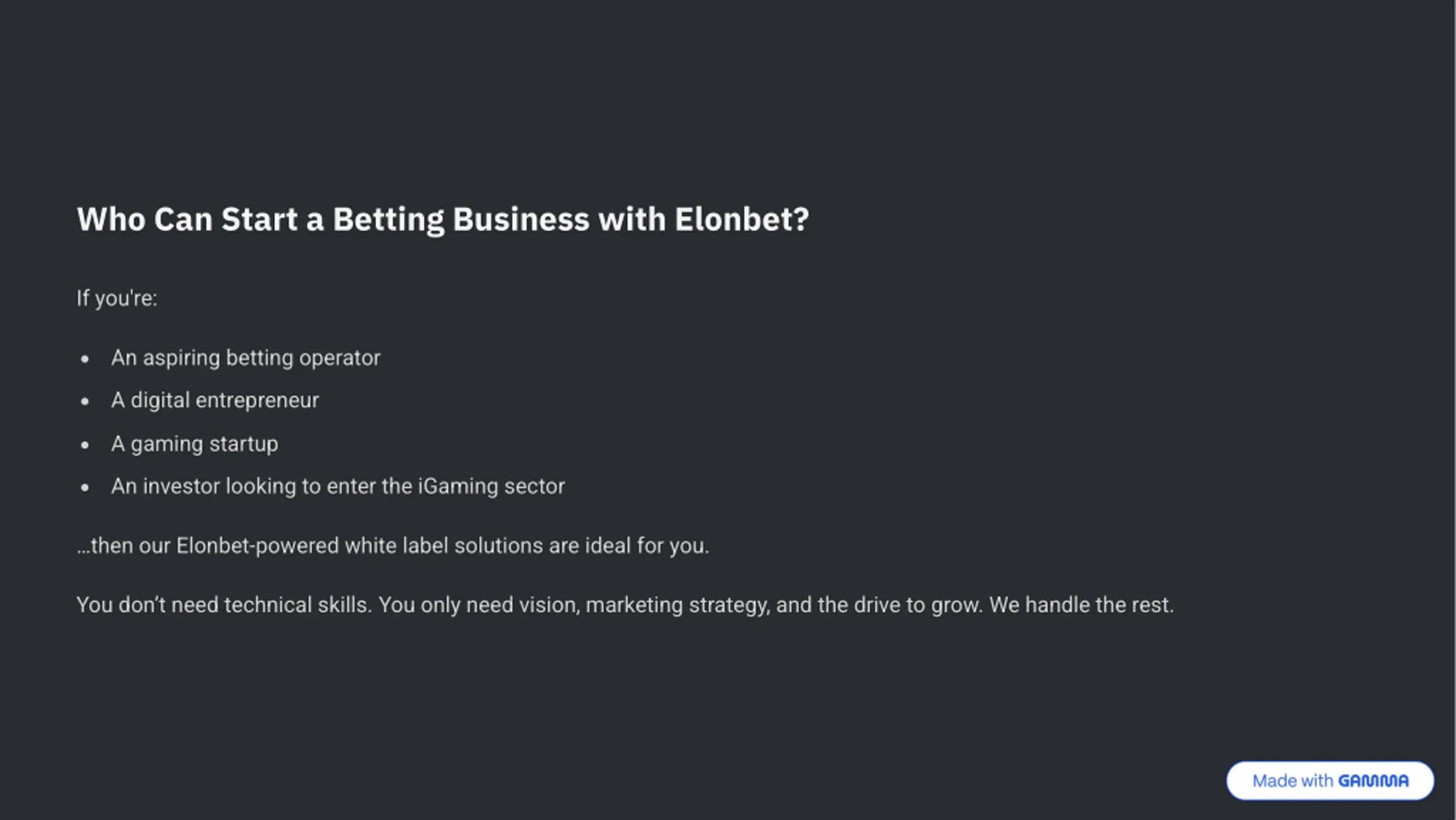Click bullet dot beside "A digital entrepreneur"
The image size is (1456, 820).
tap(85, 402)
